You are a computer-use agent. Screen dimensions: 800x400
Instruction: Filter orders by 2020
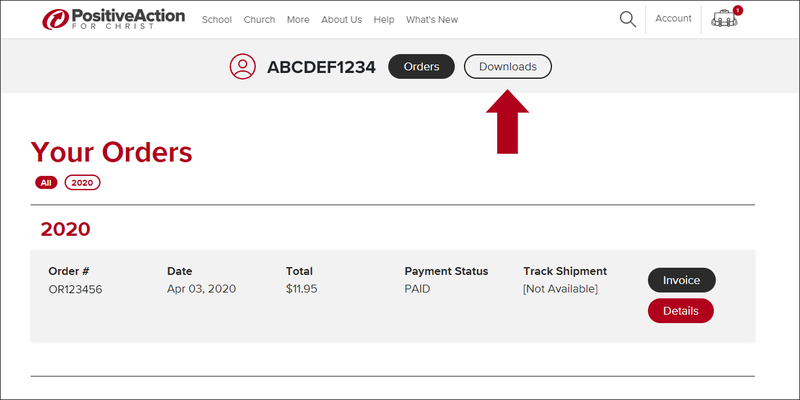click(x=83, y=183)
